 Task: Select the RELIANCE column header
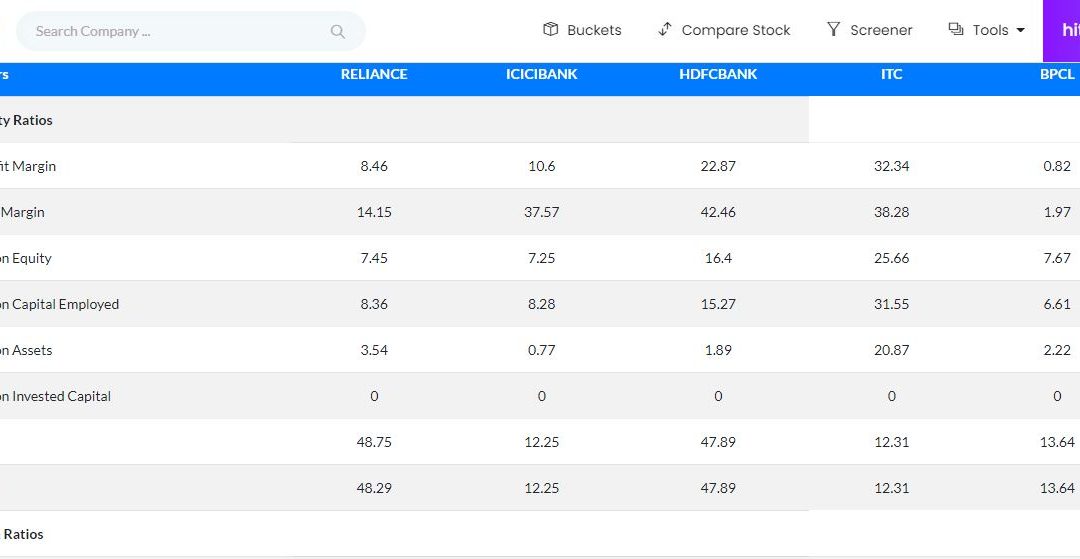374,74
